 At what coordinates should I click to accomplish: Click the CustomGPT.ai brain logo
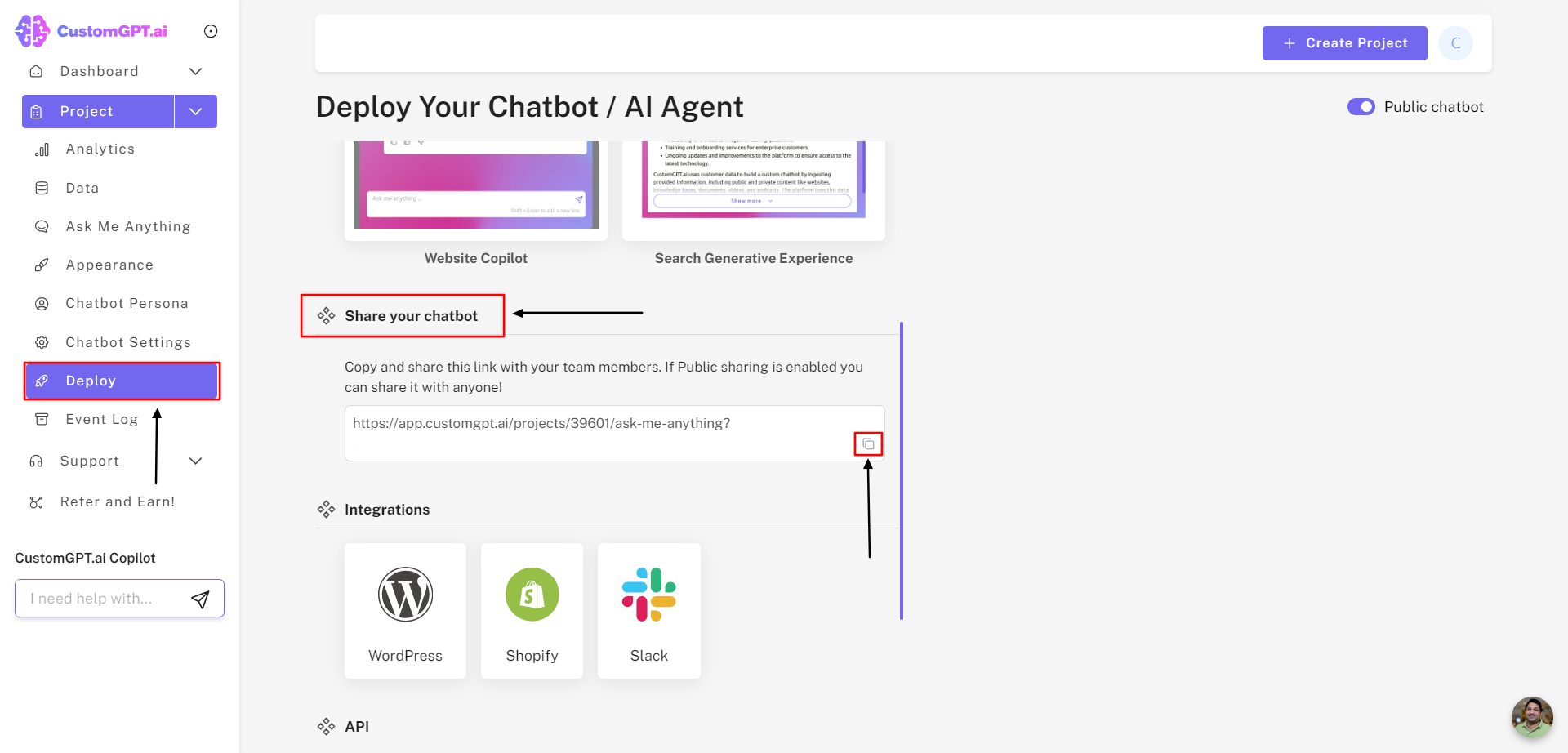[33, 31]
